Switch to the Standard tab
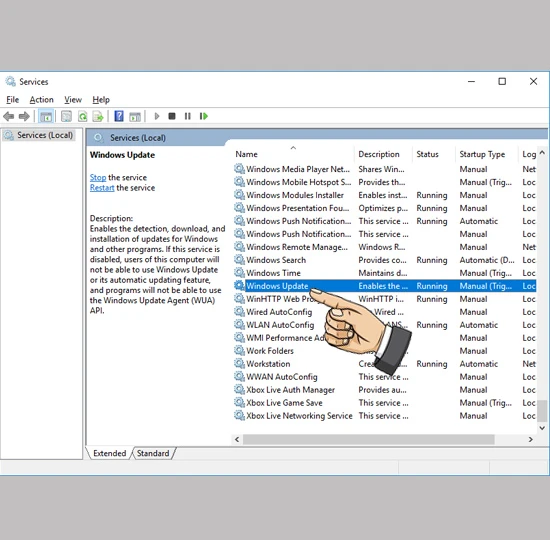 (x=153, y=453)
